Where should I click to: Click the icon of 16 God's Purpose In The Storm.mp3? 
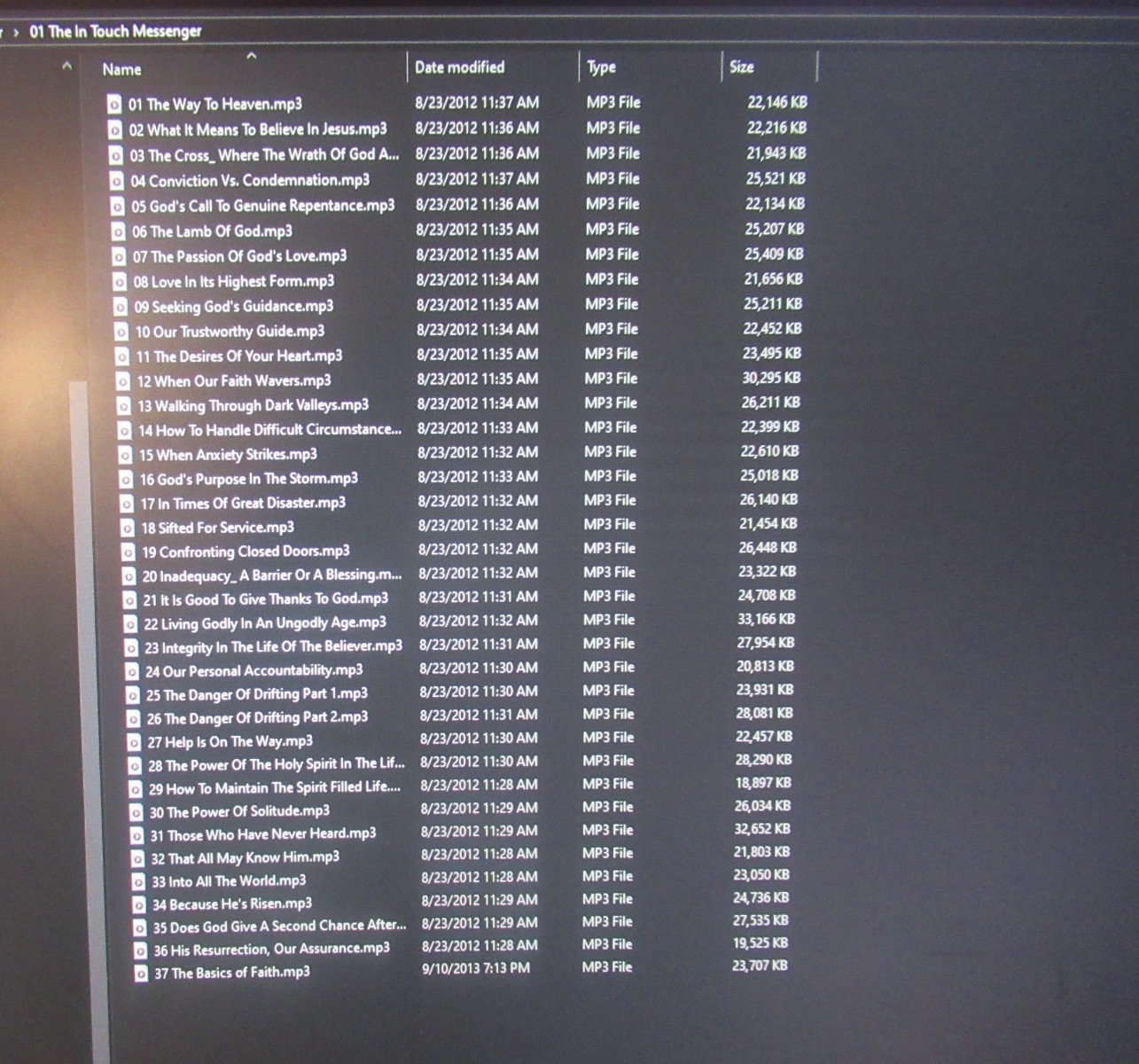[127, 480]
